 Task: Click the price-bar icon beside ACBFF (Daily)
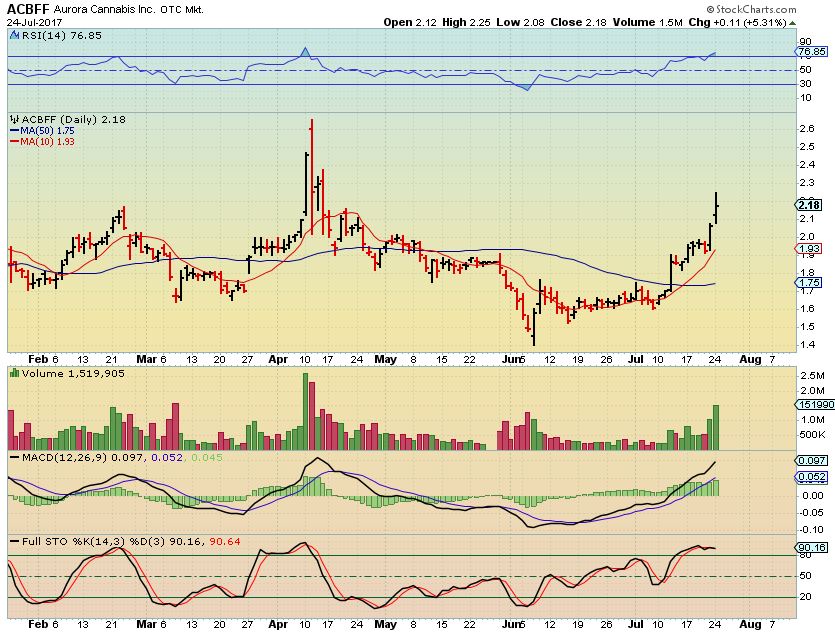[x=14, y=120]
